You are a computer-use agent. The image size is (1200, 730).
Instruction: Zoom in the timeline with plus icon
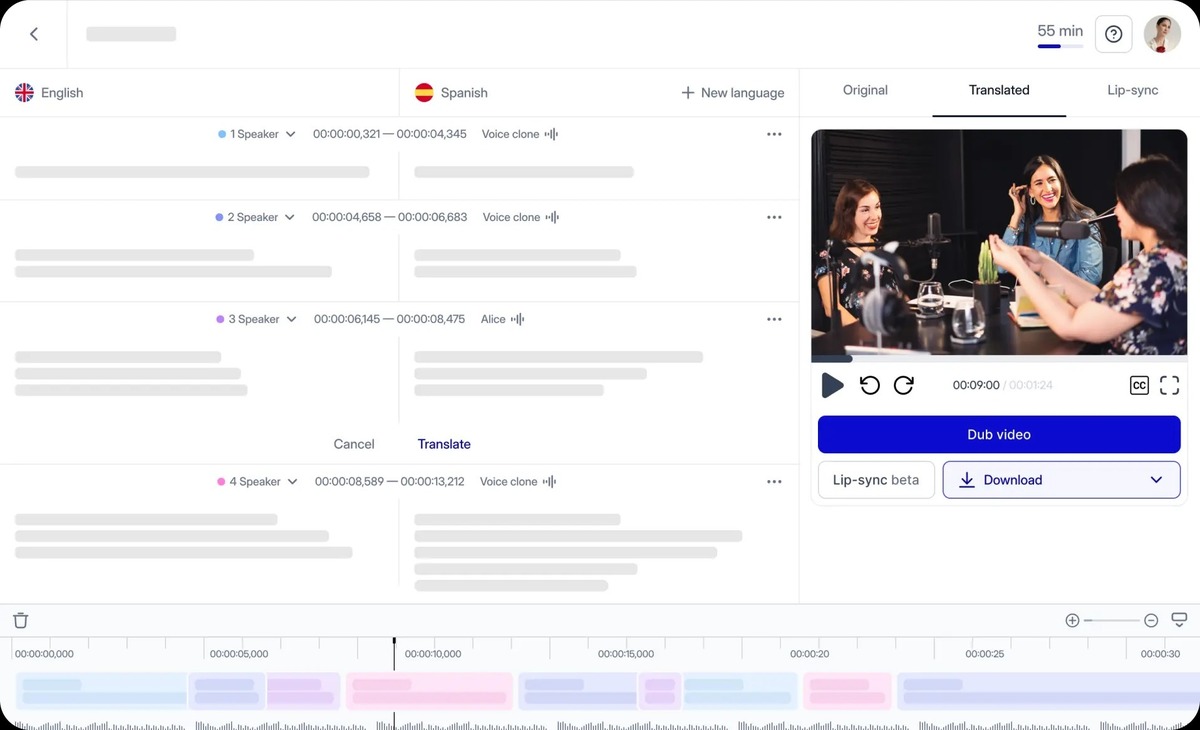coord(1072,620)
